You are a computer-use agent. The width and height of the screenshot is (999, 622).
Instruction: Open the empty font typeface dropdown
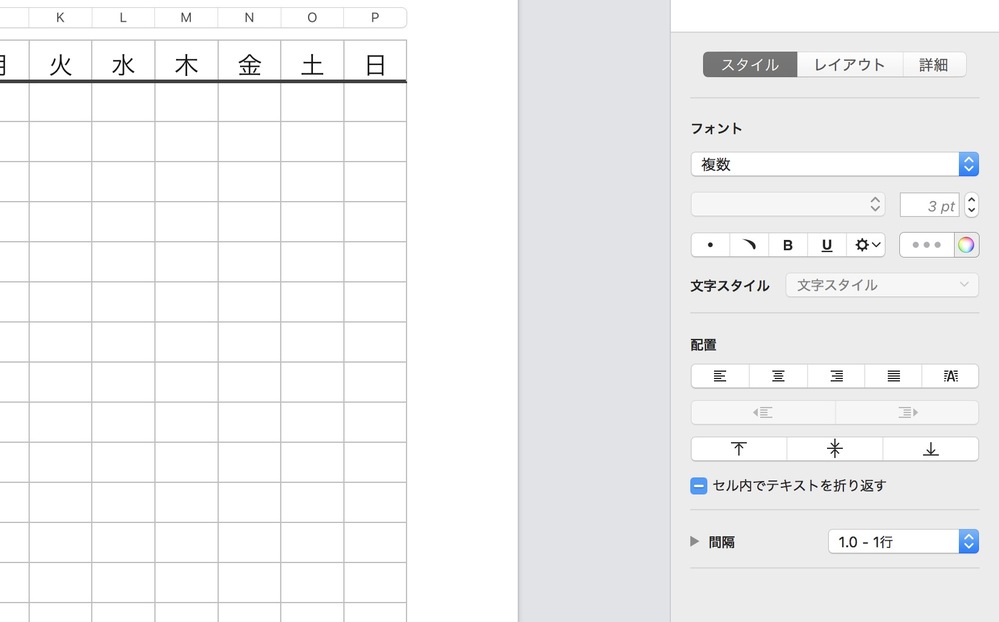pyautogui.click(x=787, y=205)
